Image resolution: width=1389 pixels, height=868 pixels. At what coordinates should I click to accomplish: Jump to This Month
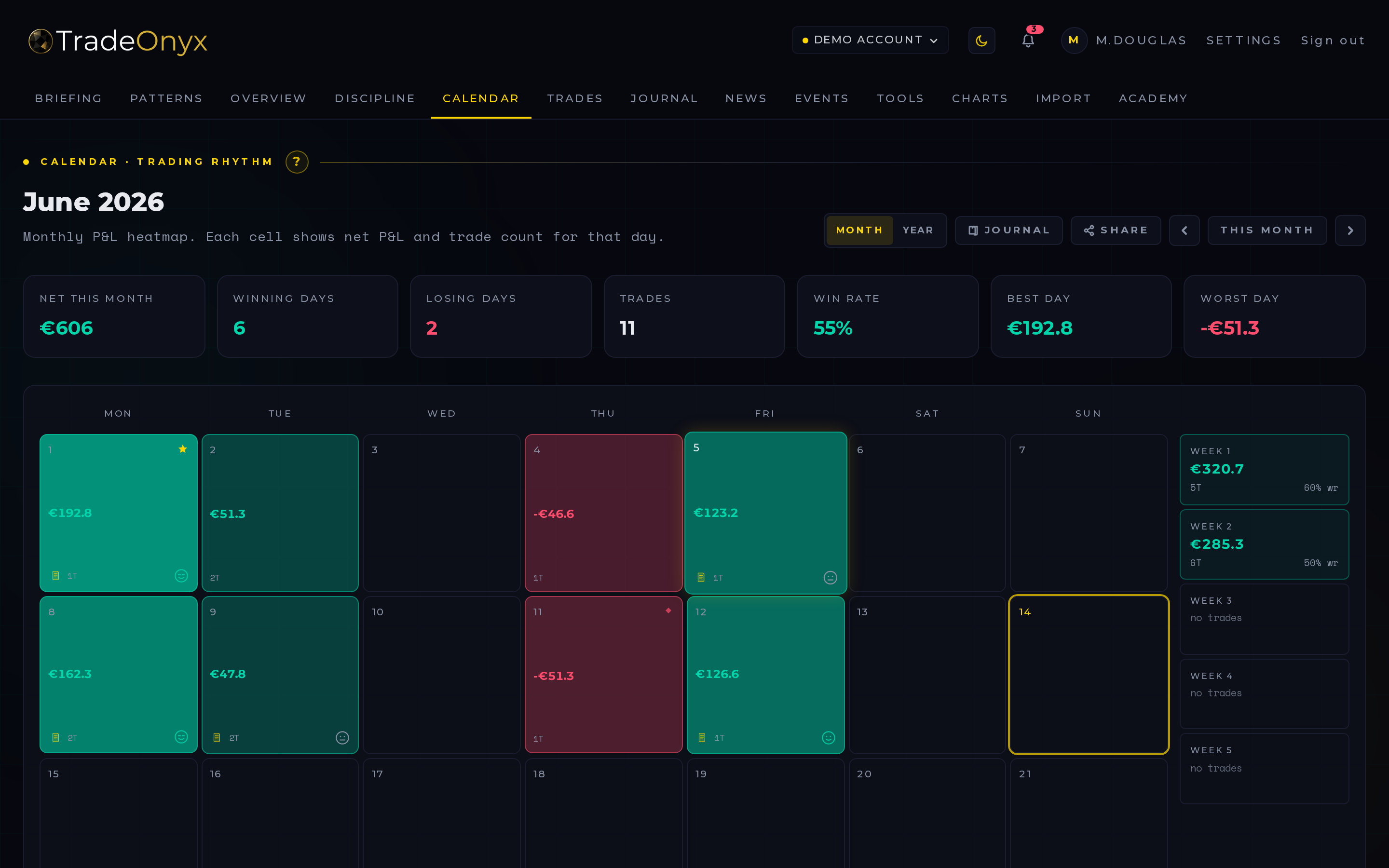click(x=1267, y=230)
